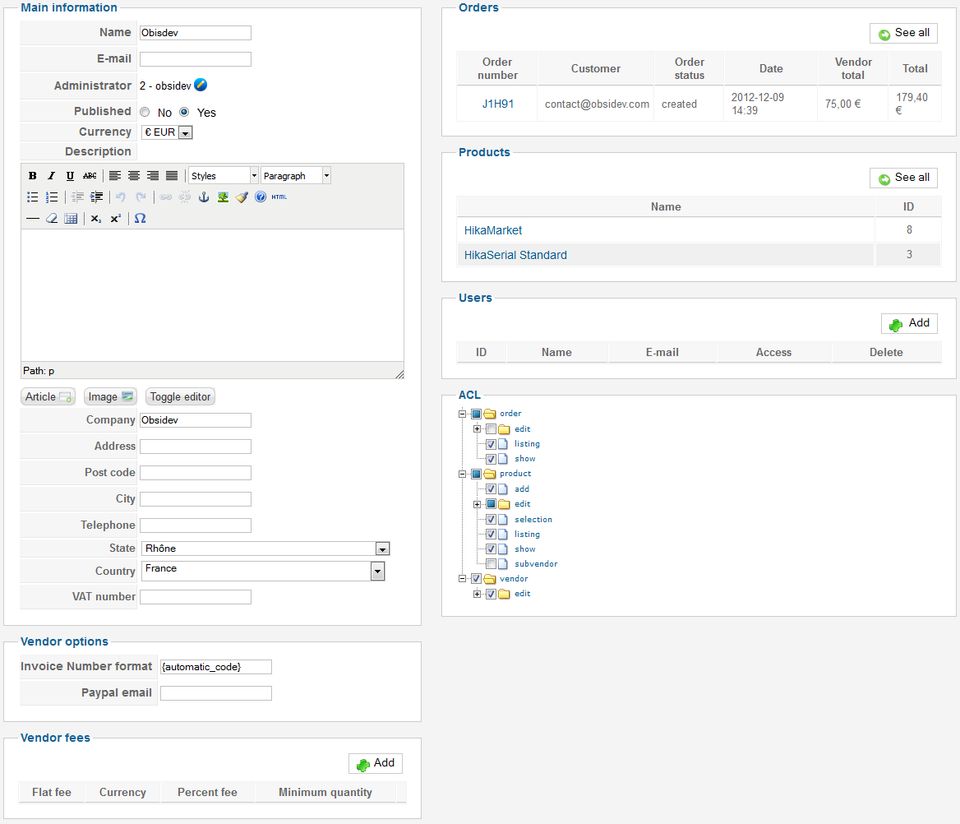960x824 pixels.
Task: Click See all in Products section
Action: pos(904,178)
